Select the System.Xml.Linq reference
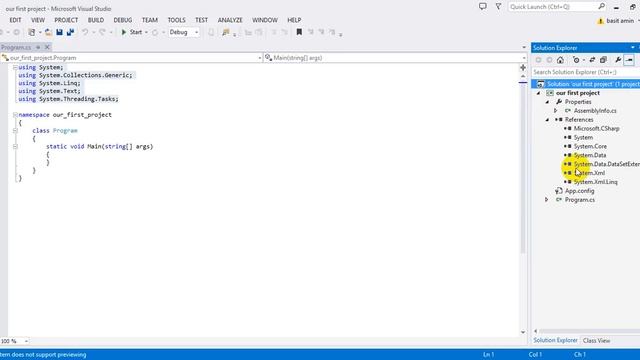This screenshot has height=360, width=640. pos(596,182)
